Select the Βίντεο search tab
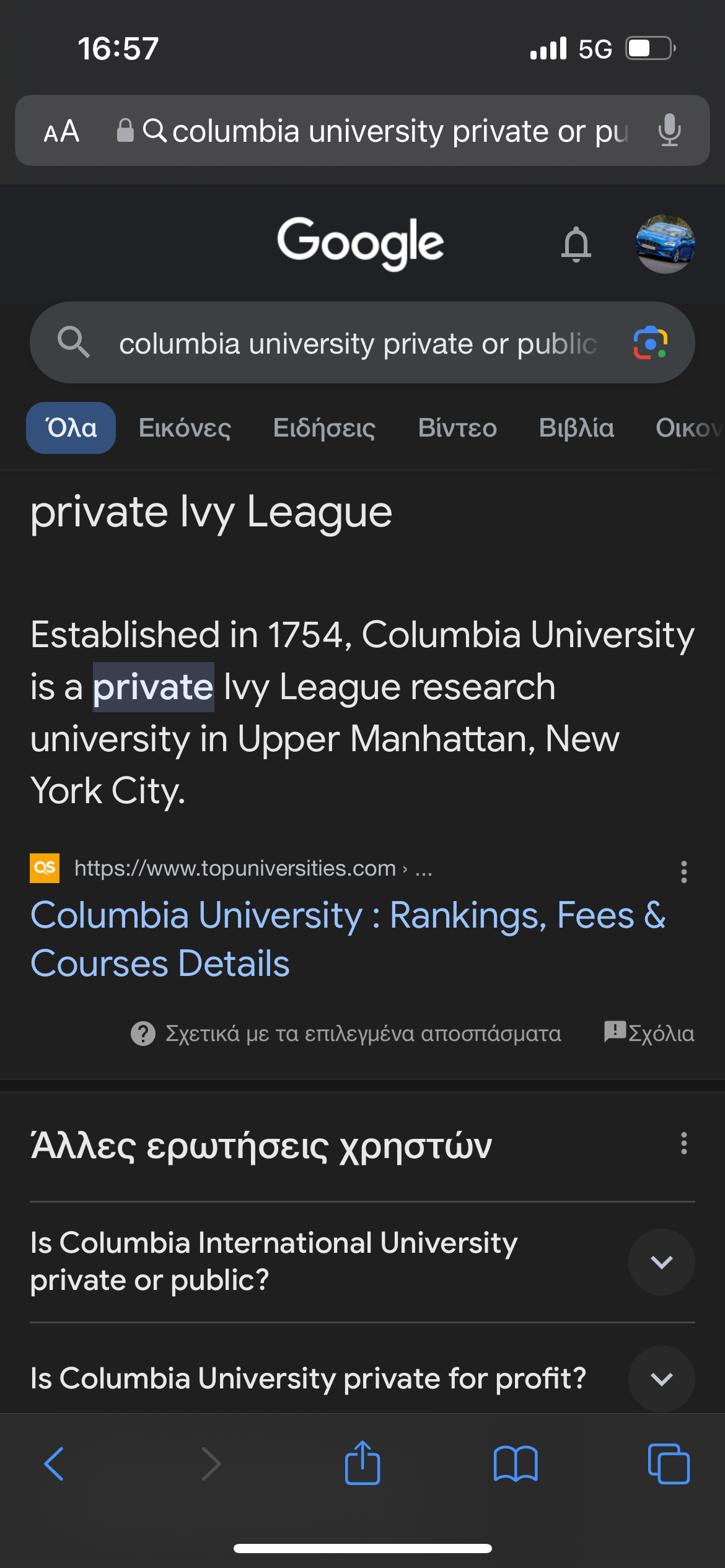 (457, 428)
